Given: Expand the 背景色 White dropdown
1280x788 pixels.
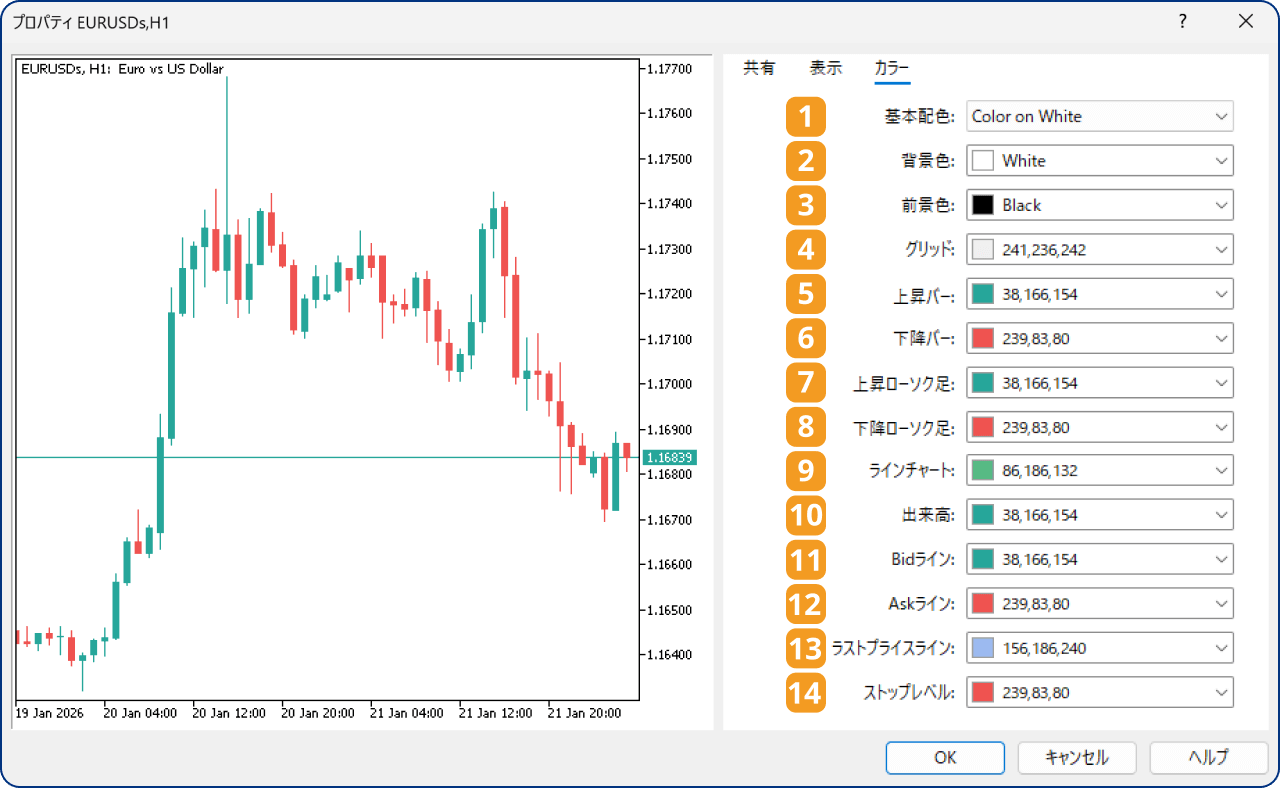Looking at the screenshot, I should (1099, 160).
